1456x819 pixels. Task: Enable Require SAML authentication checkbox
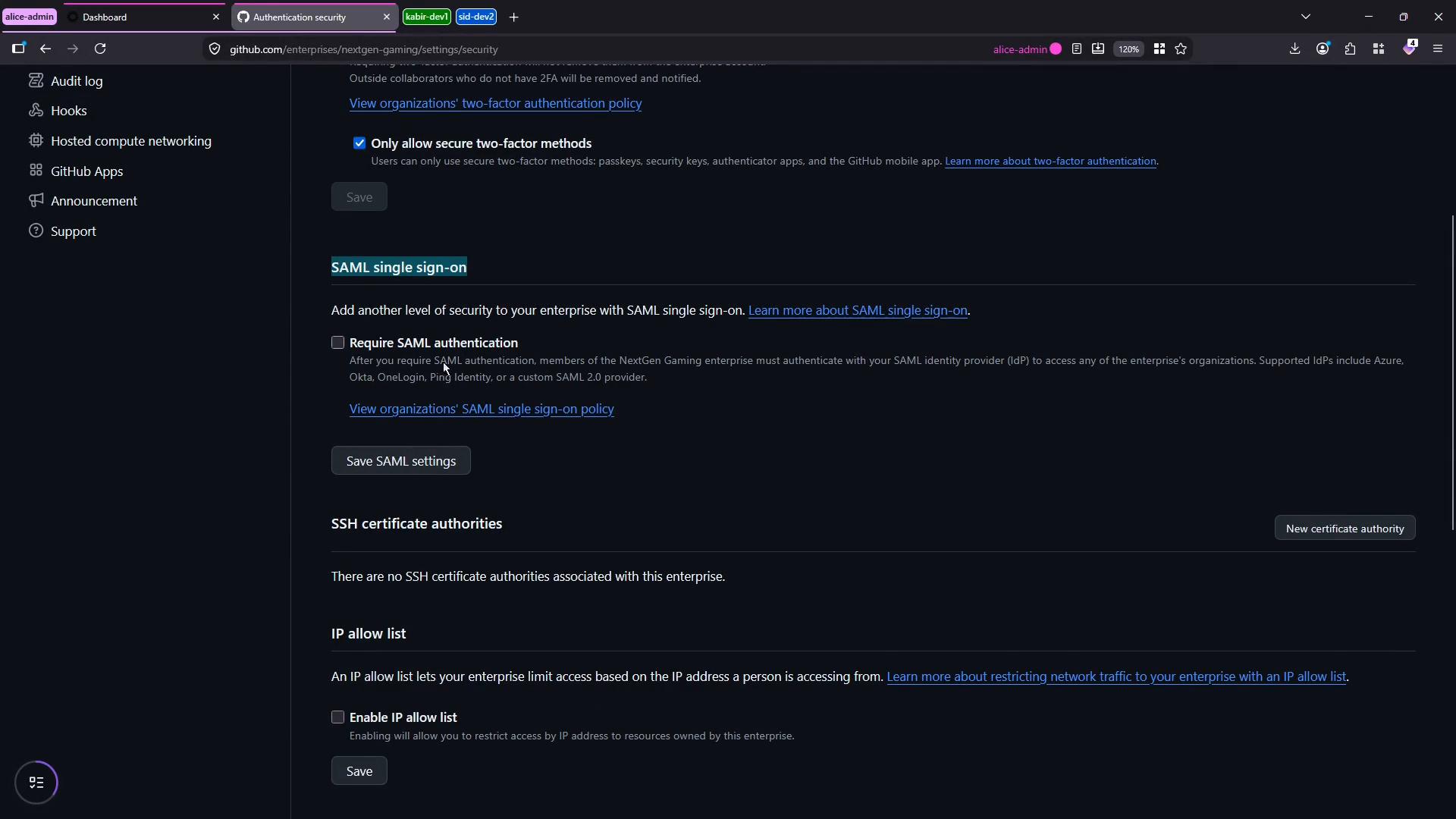coord(337,343)
